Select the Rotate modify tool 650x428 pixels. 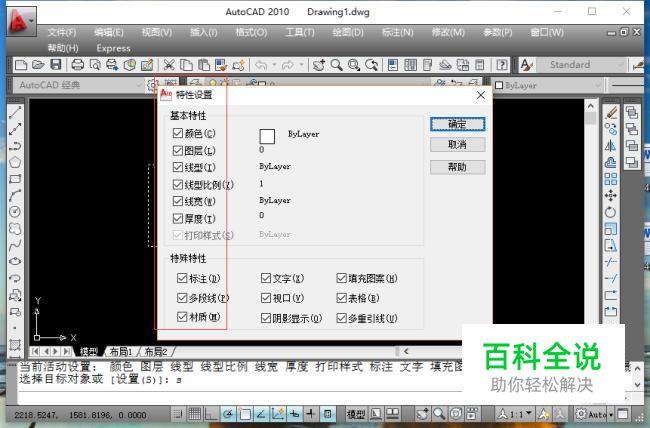pyautogui.click(x=611, y=212)
